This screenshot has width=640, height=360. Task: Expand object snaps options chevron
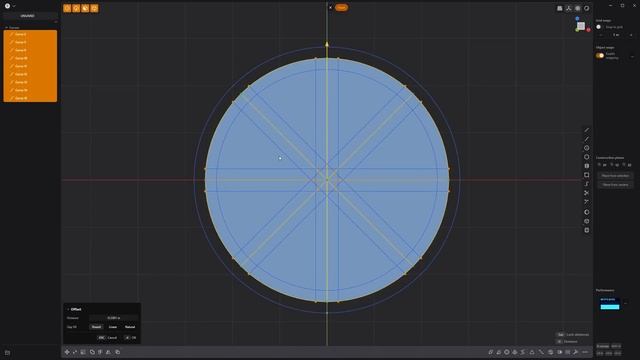632,56
